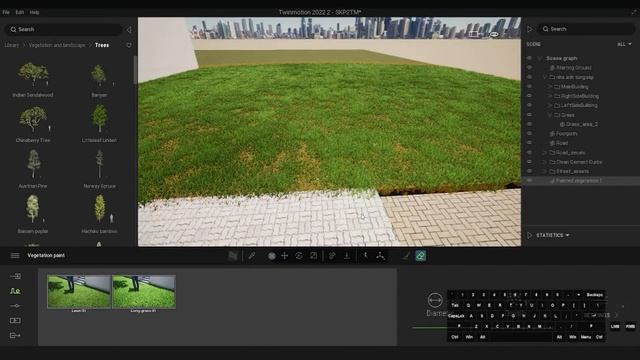Open the Media sidebar icon
Viewport: 640px width, 360px height.
pos(15,320)
